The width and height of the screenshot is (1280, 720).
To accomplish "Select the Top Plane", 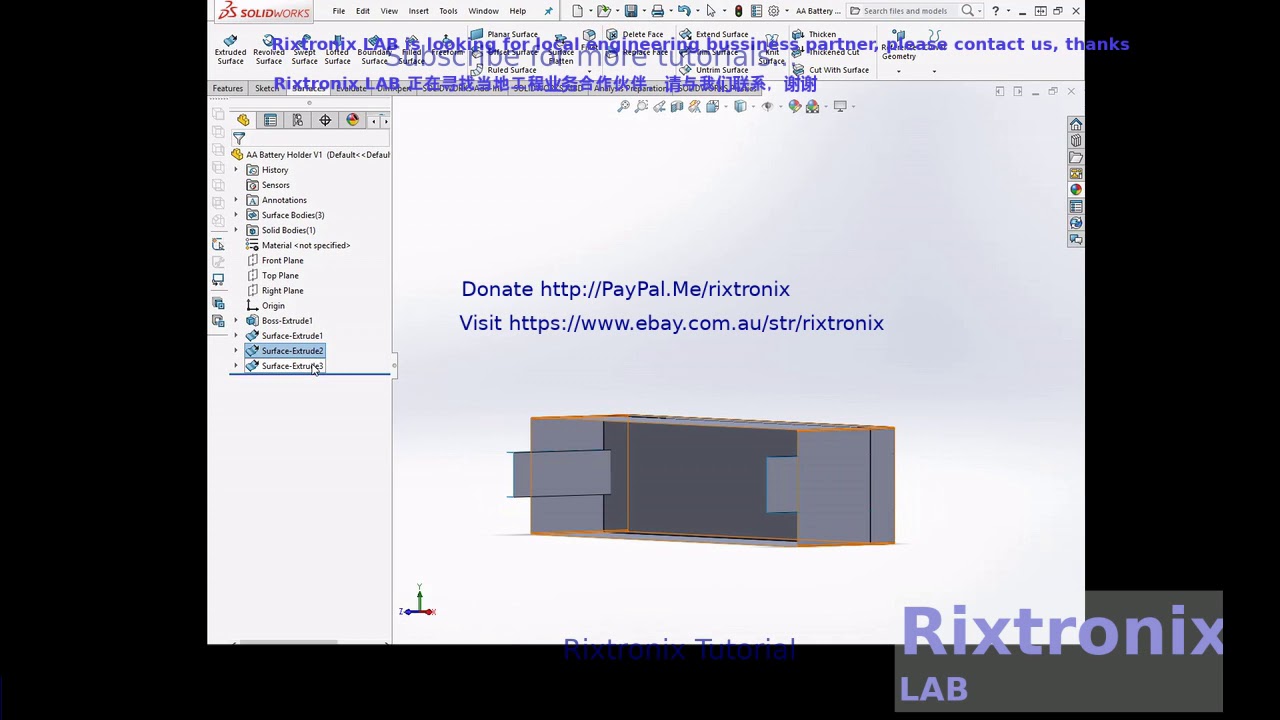I will click(272, 275).
